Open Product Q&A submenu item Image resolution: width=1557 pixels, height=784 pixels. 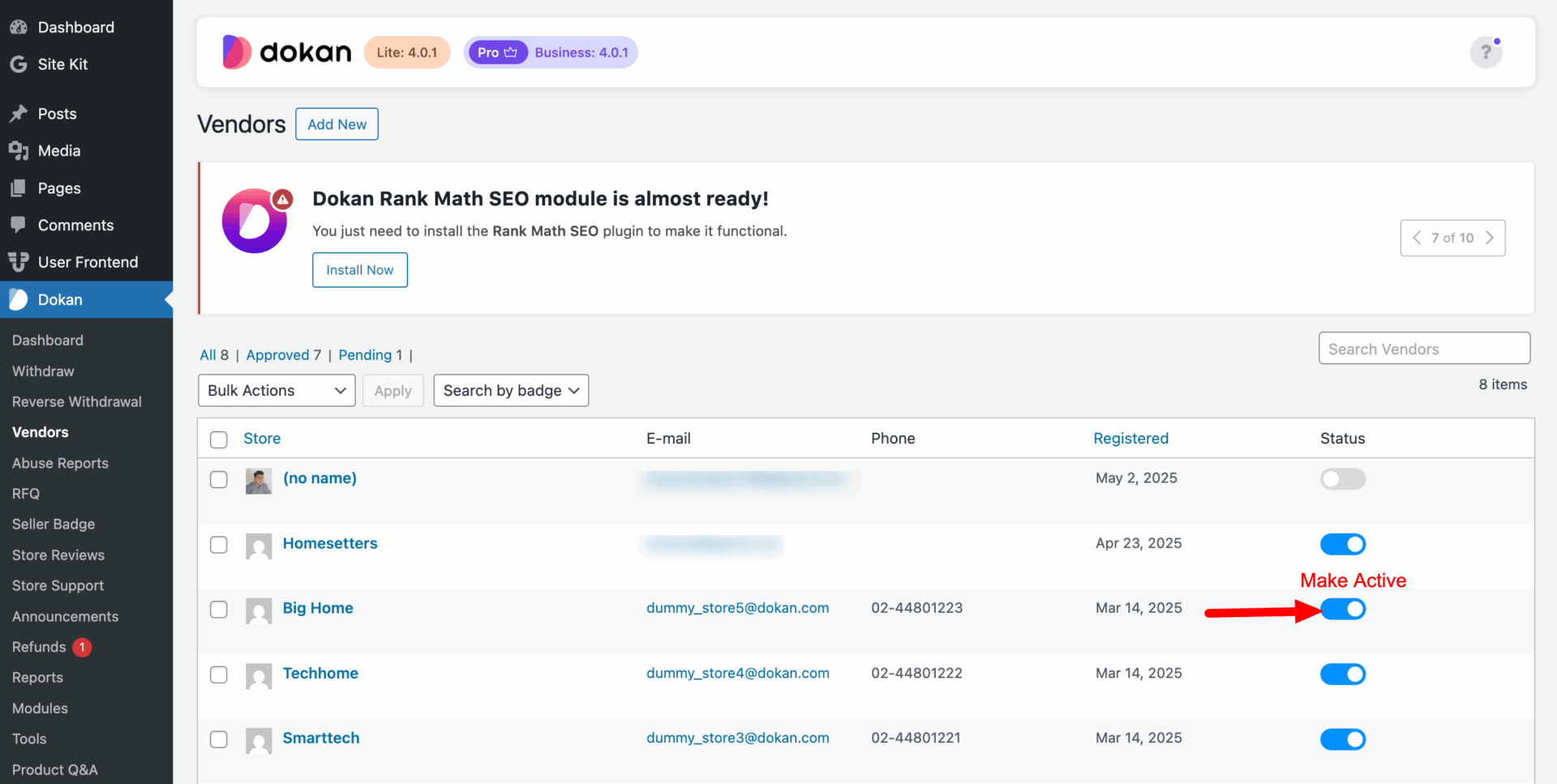pyautogui.click(x=55, y=769)
